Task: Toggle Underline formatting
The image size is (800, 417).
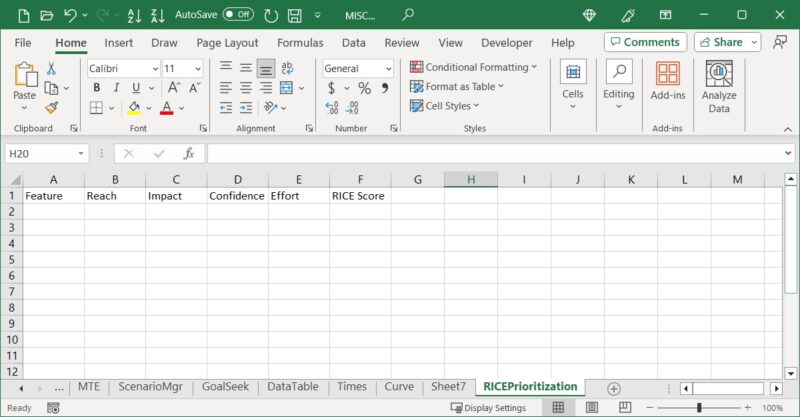Action: [x=136, y=88]
